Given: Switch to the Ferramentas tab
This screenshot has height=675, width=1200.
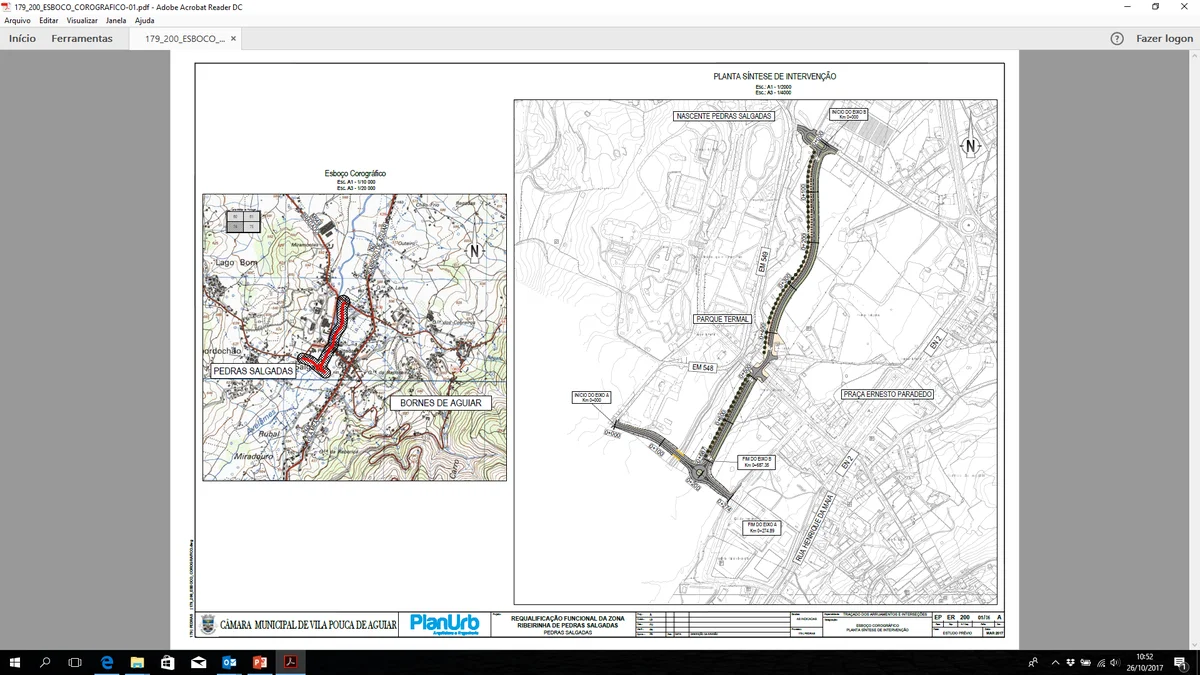Looking at the screenshot, I should 83,38.
